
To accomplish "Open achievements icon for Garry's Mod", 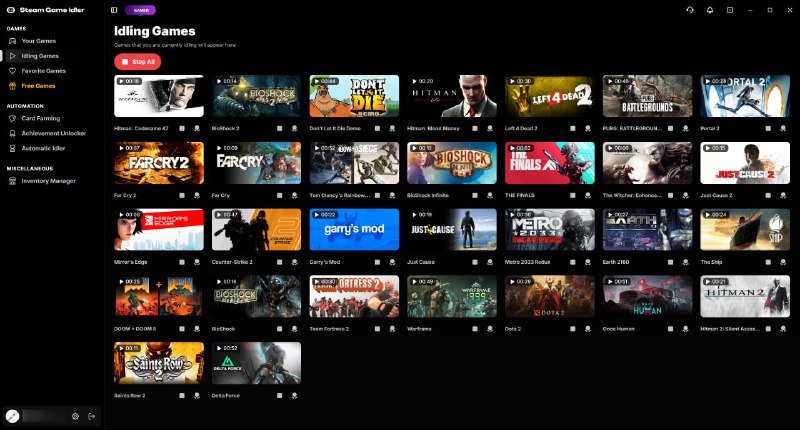I will click(392, 262).
